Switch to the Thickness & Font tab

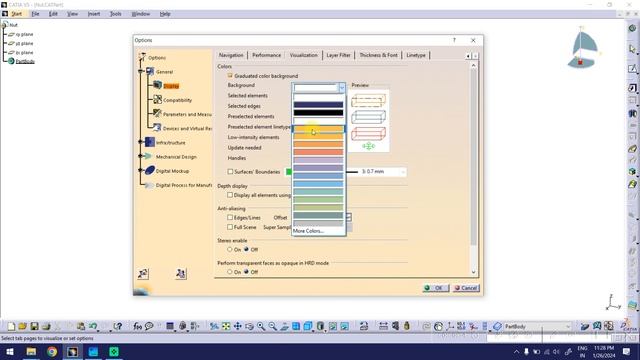[x=378, y=55]
